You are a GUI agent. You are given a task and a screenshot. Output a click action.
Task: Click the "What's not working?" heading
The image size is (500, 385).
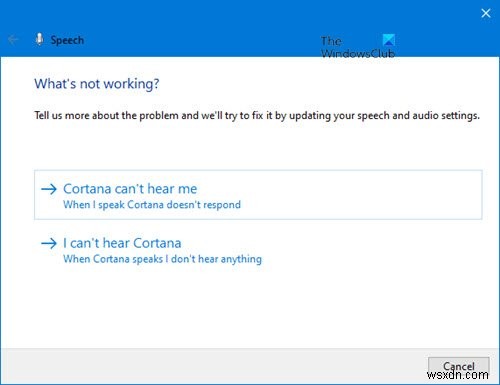tap(97, 84)
